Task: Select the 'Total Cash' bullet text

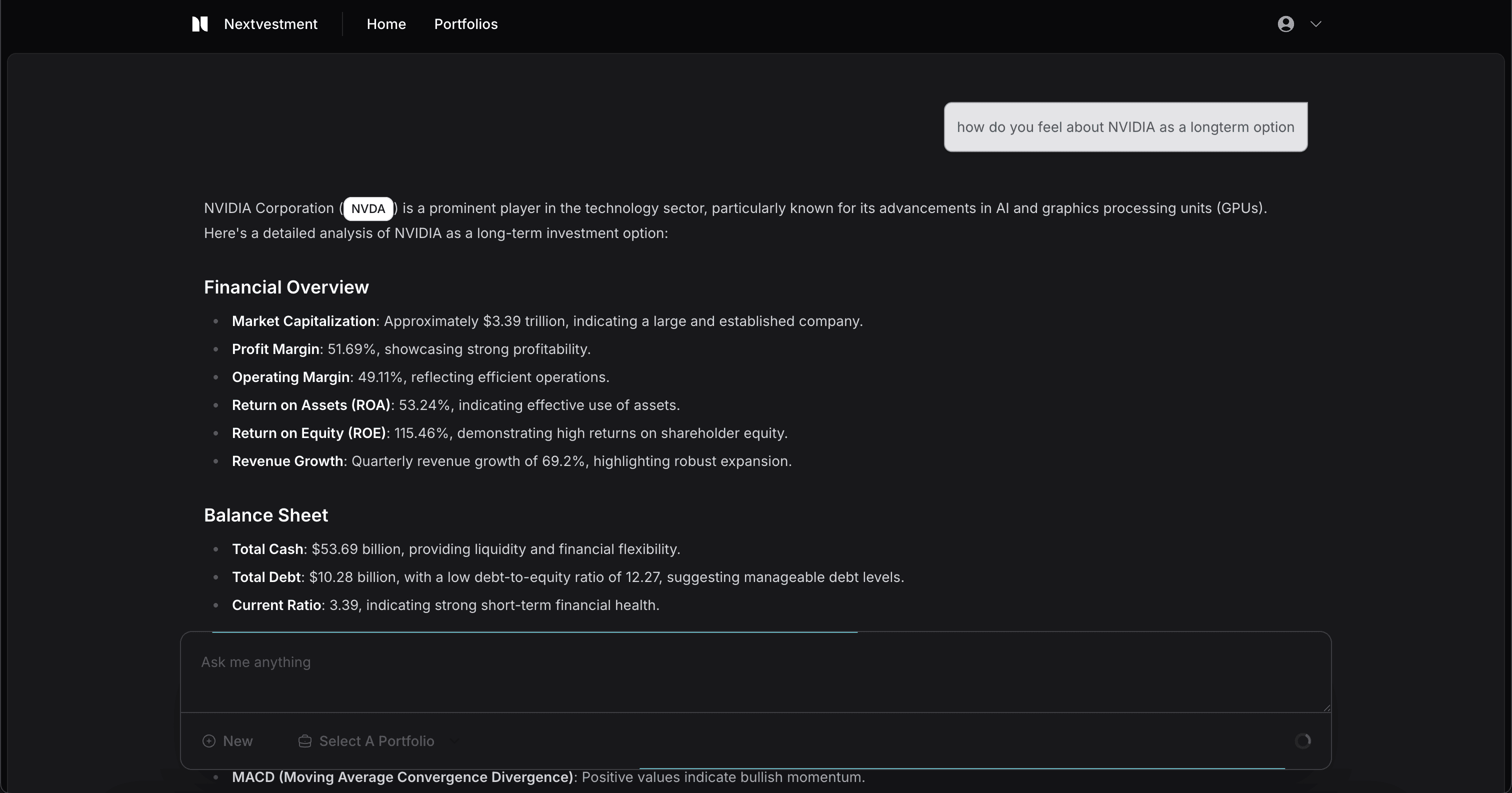Action: click(456, 549)
